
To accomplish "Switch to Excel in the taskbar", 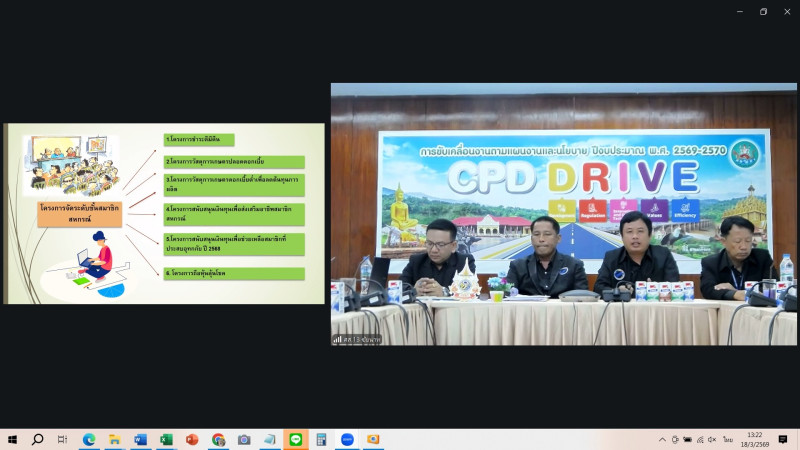I will [x=166, y=439].
